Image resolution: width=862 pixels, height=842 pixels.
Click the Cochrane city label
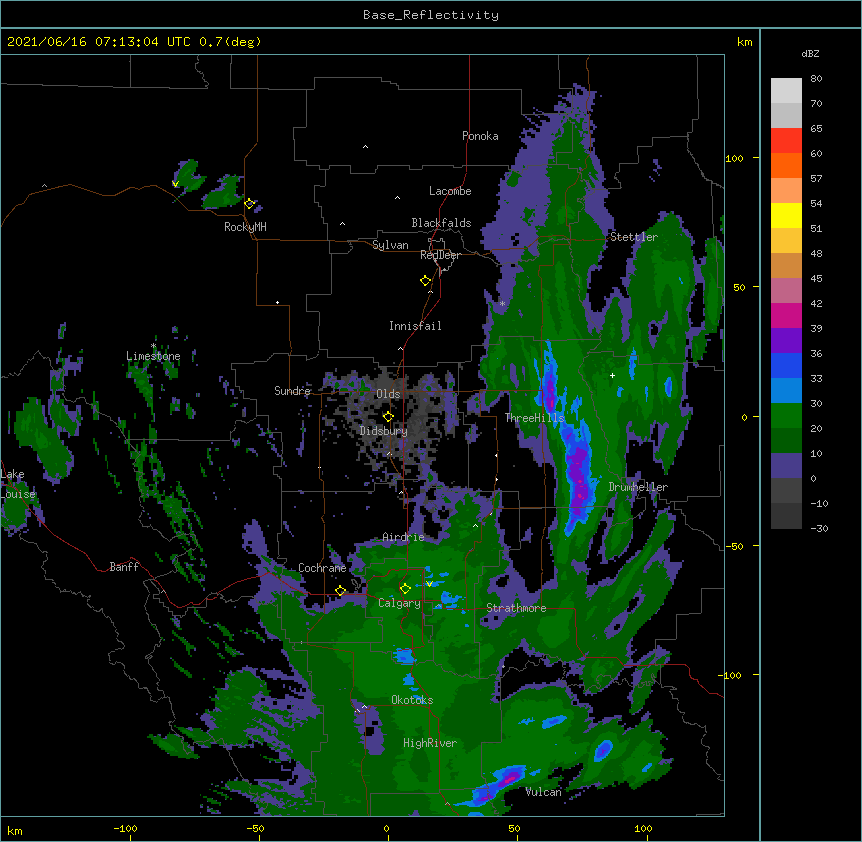coord(322,568)
